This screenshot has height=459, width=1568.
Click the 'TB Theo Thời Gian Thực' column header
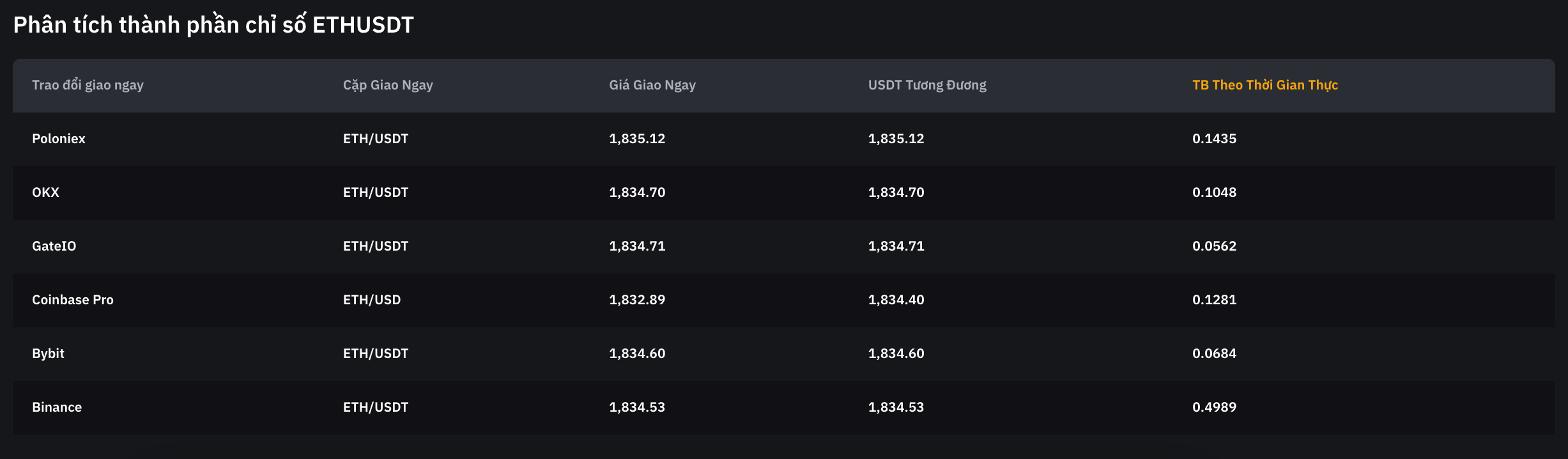point(1264,85)
